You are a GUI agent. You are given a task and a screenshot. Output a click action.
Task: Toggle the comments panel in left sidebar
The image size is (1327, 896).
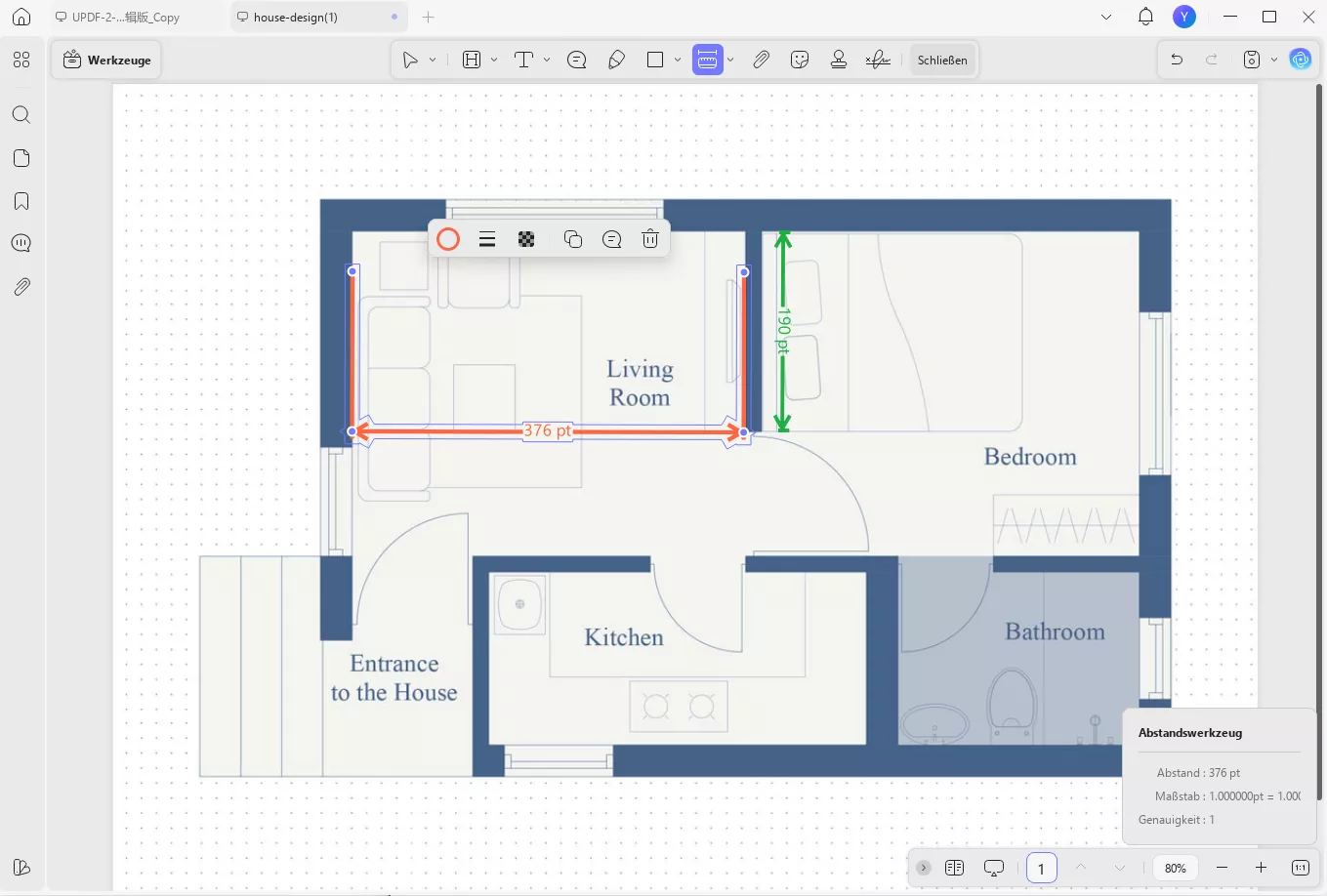click(x=21, y=243)
